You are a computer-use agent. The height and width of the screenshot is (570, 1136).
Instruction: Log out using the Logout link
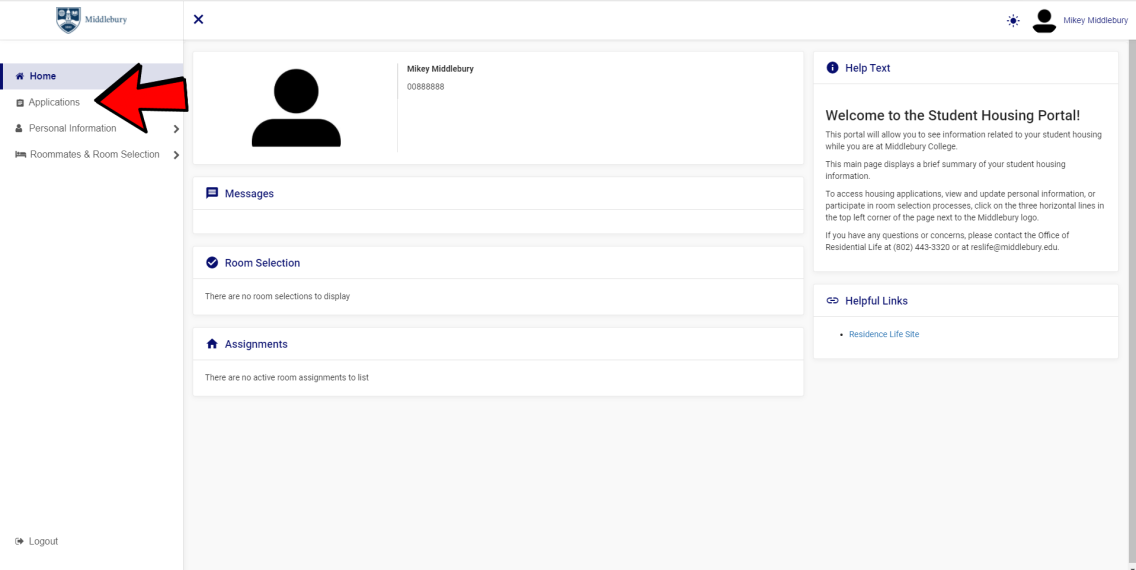point(43,541)
